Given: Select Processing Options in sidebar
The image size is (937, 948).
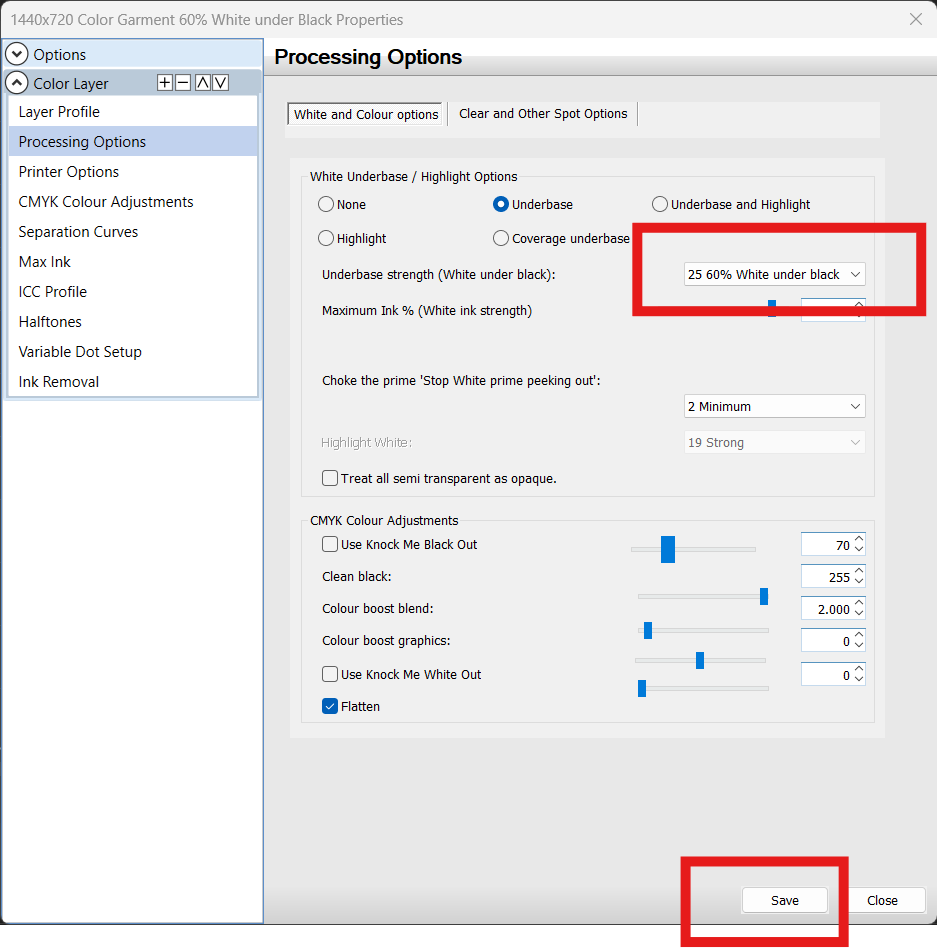Looking at the screenshot, I should pos(133,141).
